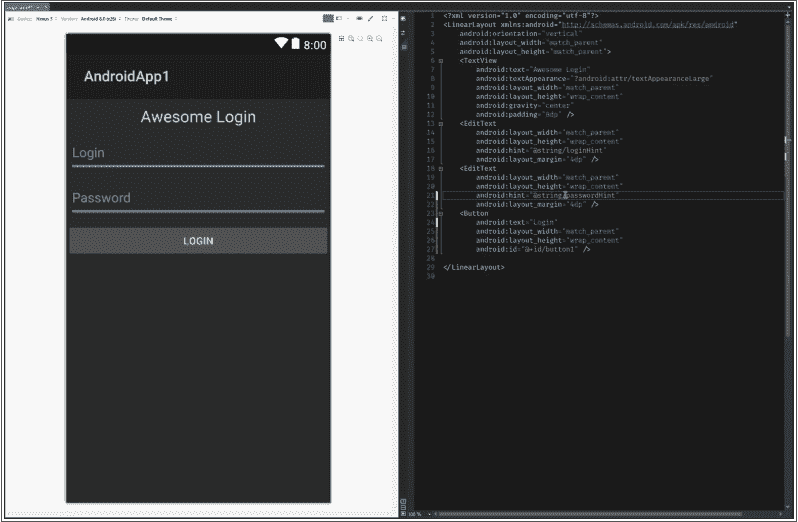The height and width of the screenshot is (522, 798).
Task: Click the horizontal split icon at the splitter bottom
Action: [403, 507]
